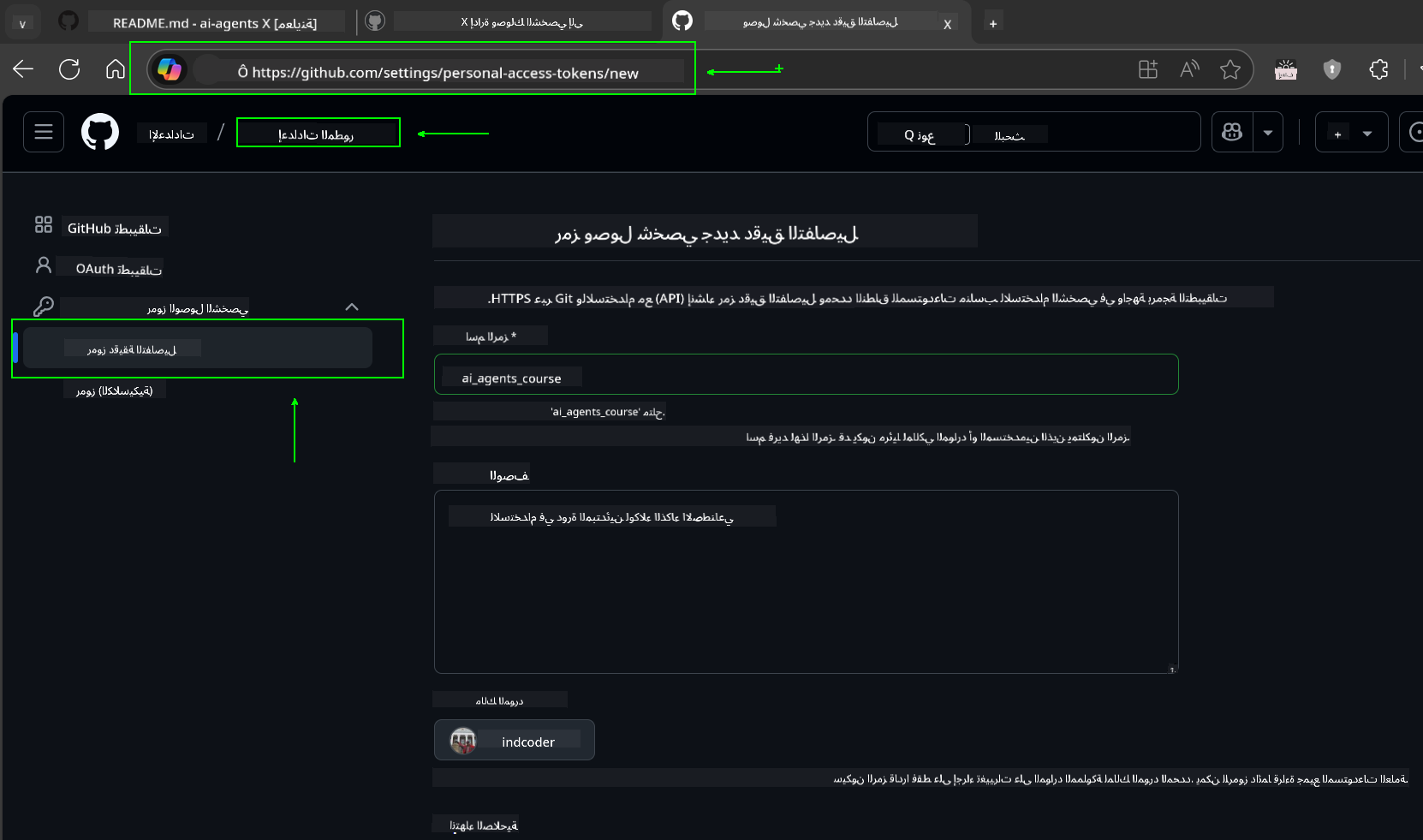Open the create new plus dropdown

point(1351,133)
